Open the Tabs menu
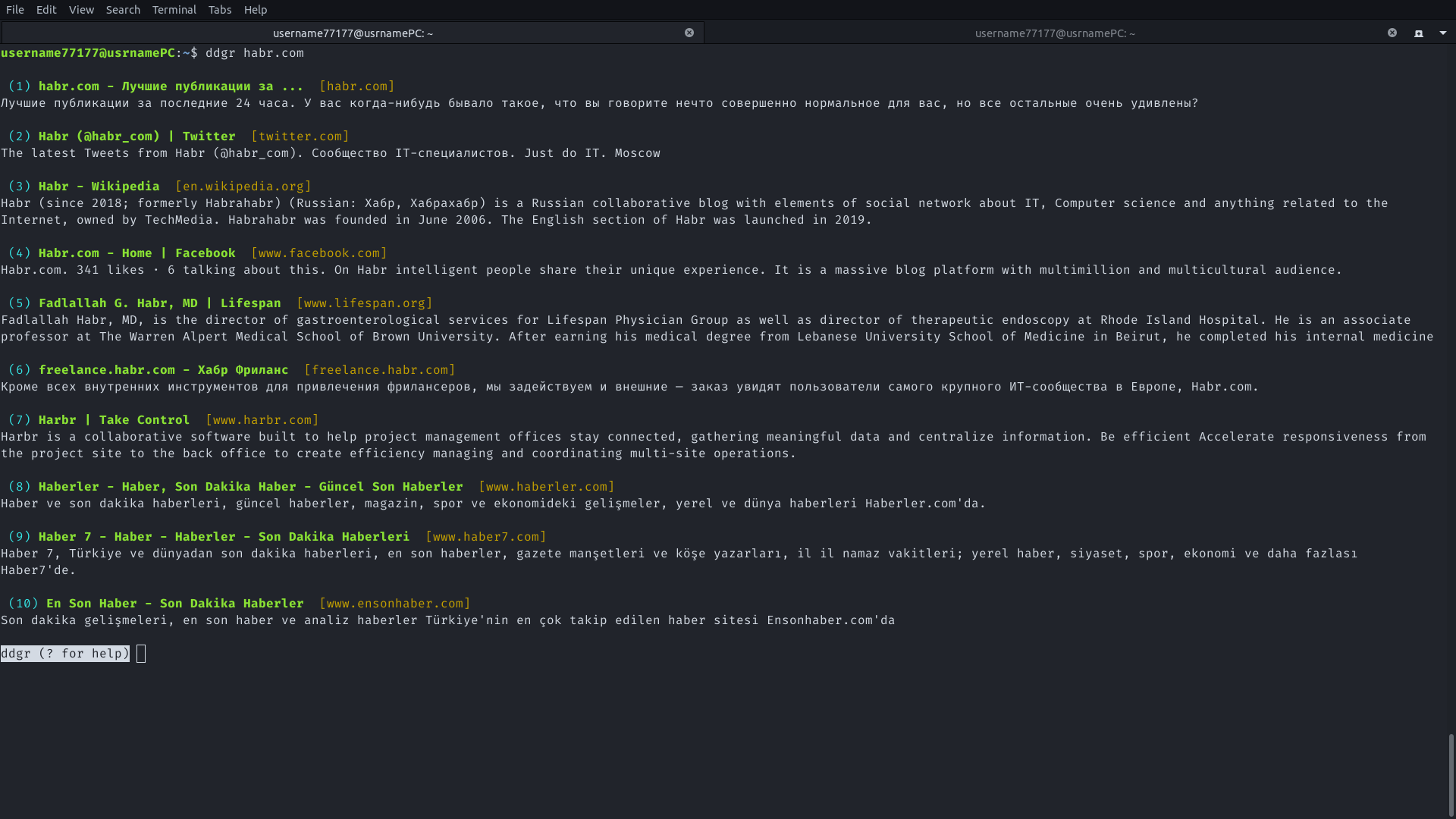 (220, 10)
